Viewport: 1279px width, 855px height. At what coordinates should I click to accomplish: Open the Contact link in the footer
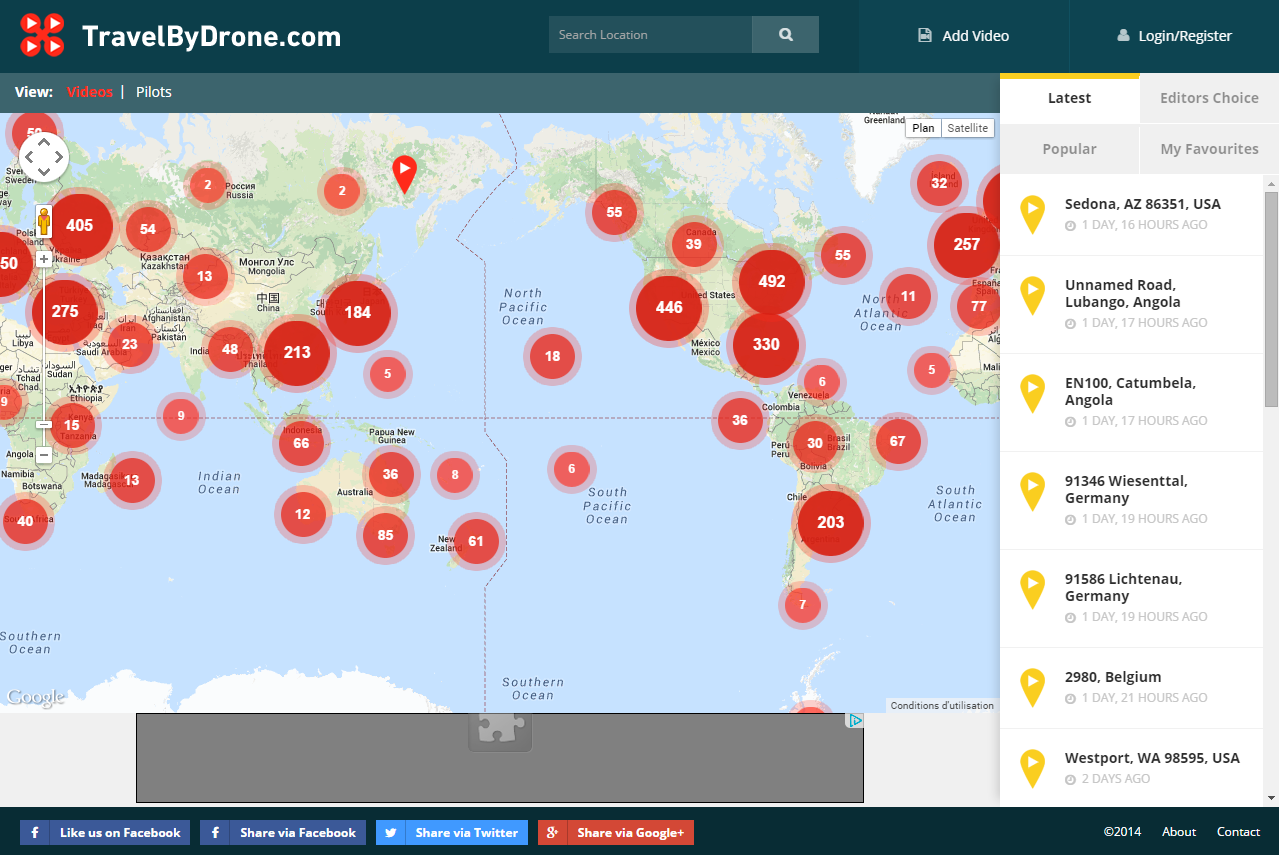click(x=1238, y=832)
